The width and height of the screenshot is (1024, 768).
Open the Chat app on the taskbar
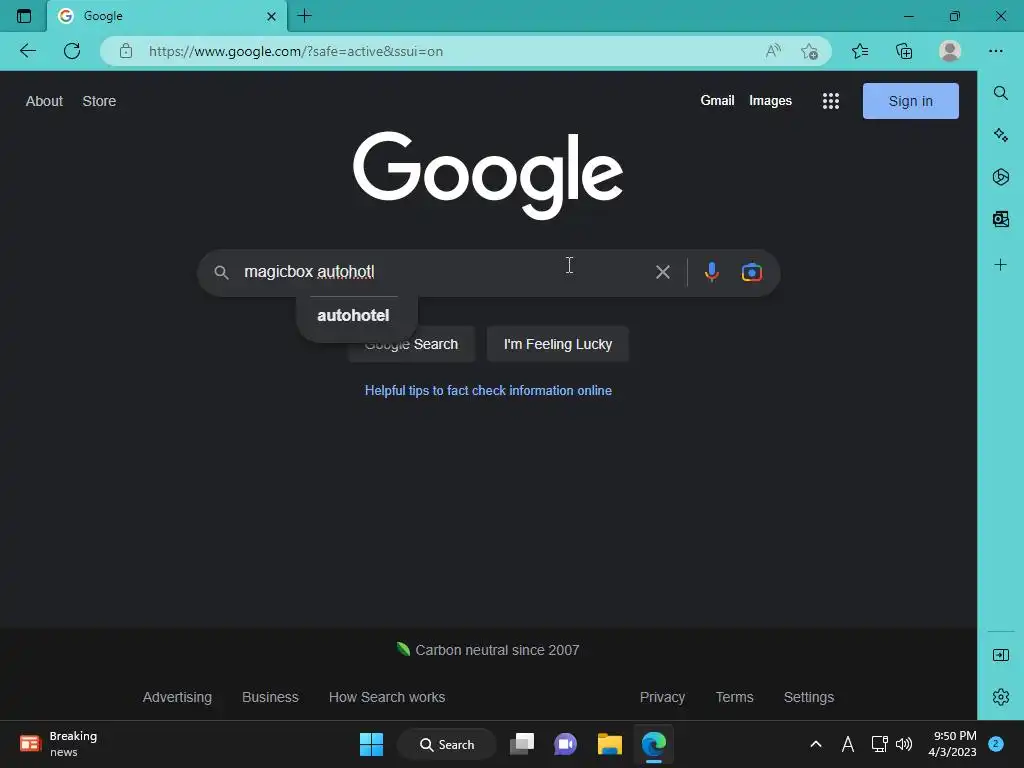point(566,744)
